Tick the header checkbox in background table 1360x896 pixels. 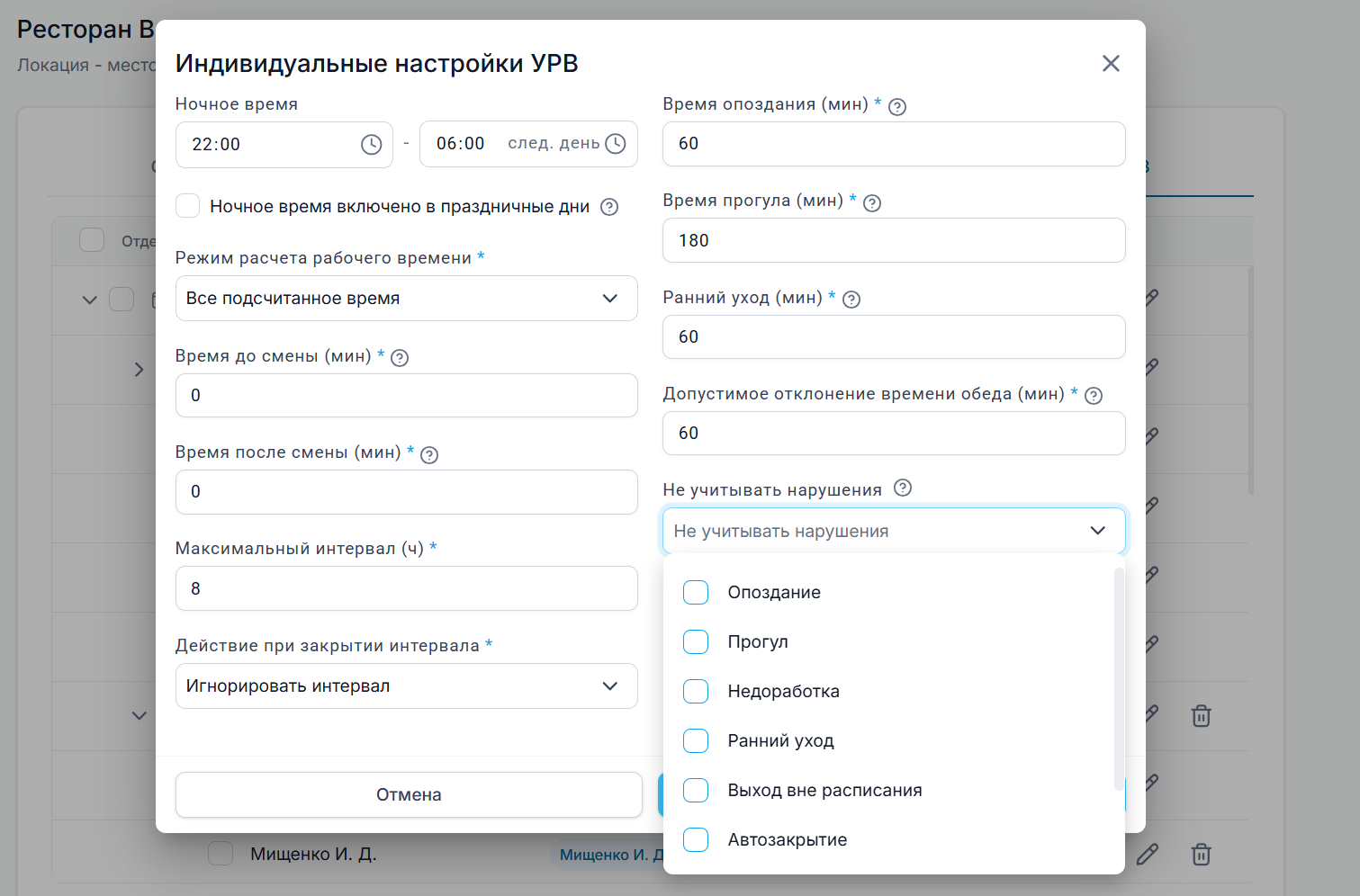click(x=92, y=240)
